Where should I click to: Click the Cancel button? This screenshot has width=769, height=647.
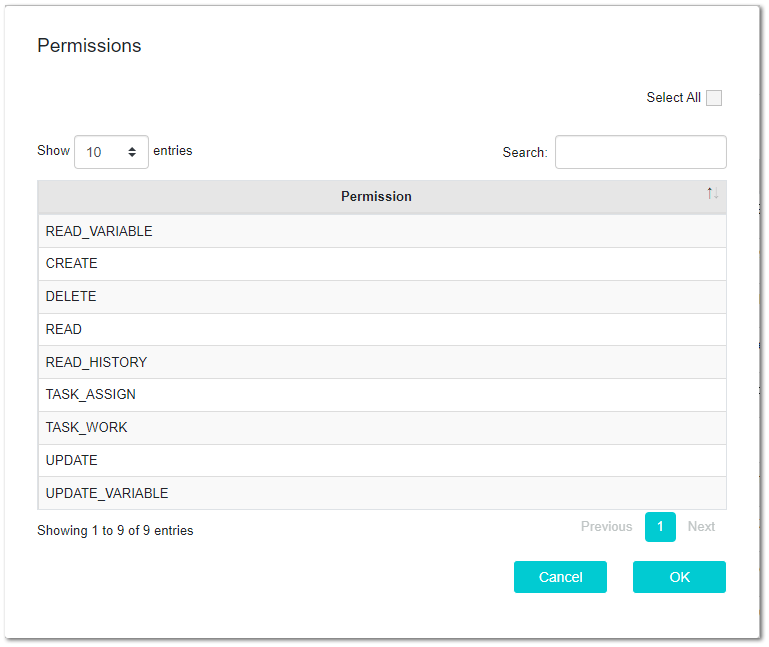click(560, 577)
